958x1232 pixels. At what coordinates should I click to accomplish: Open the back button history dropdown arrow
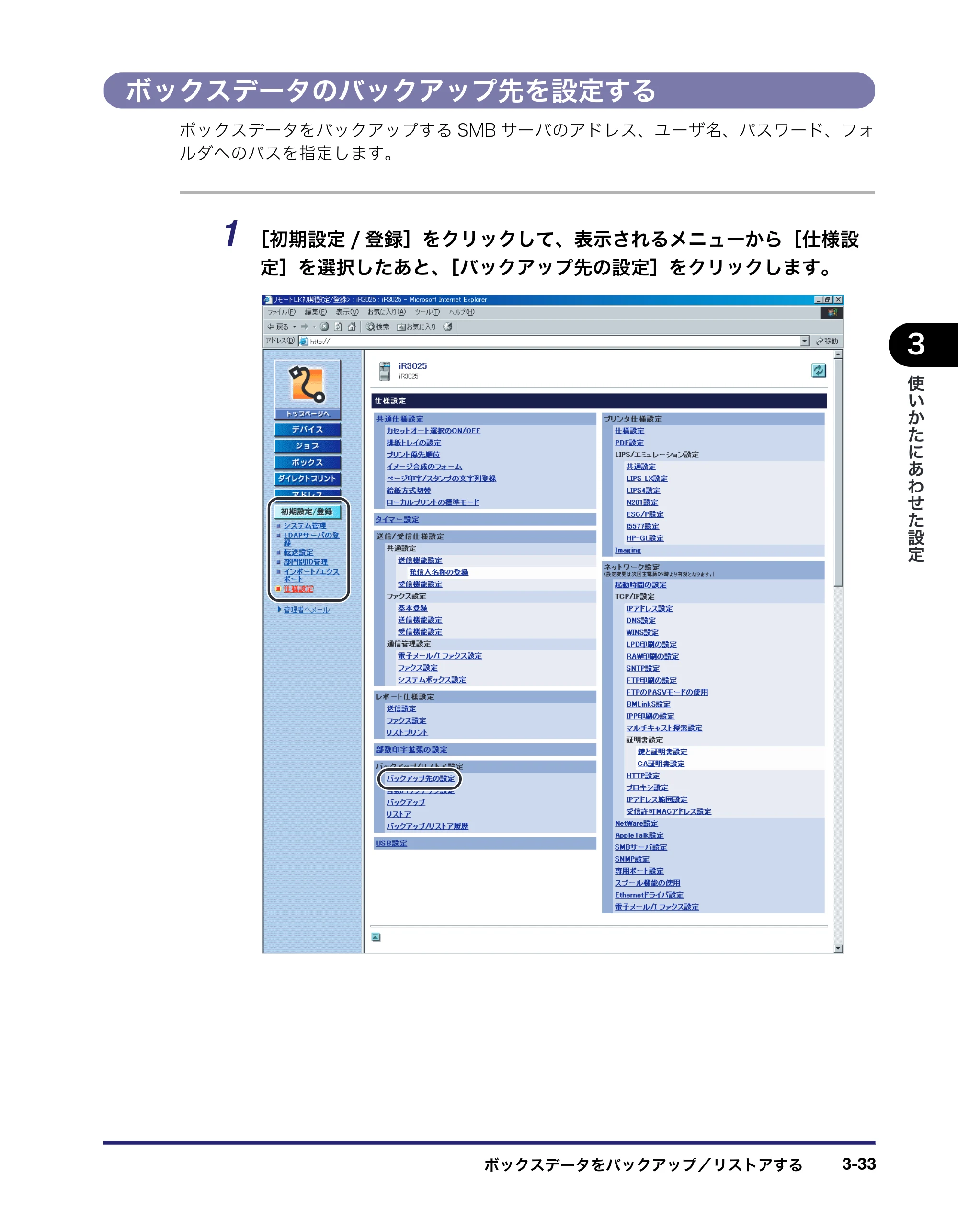[295, 327]
